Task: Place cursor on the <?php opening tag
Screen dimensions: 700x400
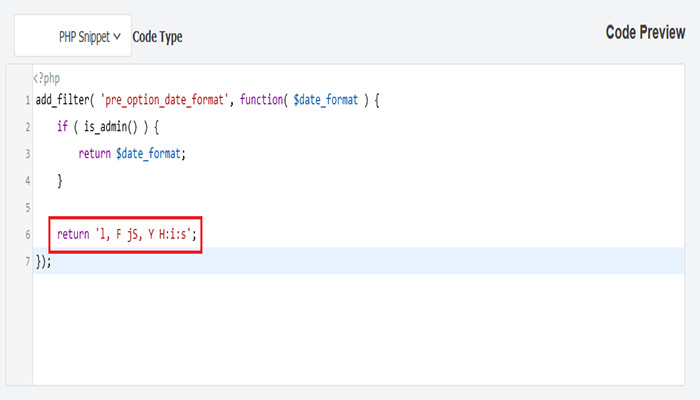Action: pyautogui.click(x=47, y=78)
